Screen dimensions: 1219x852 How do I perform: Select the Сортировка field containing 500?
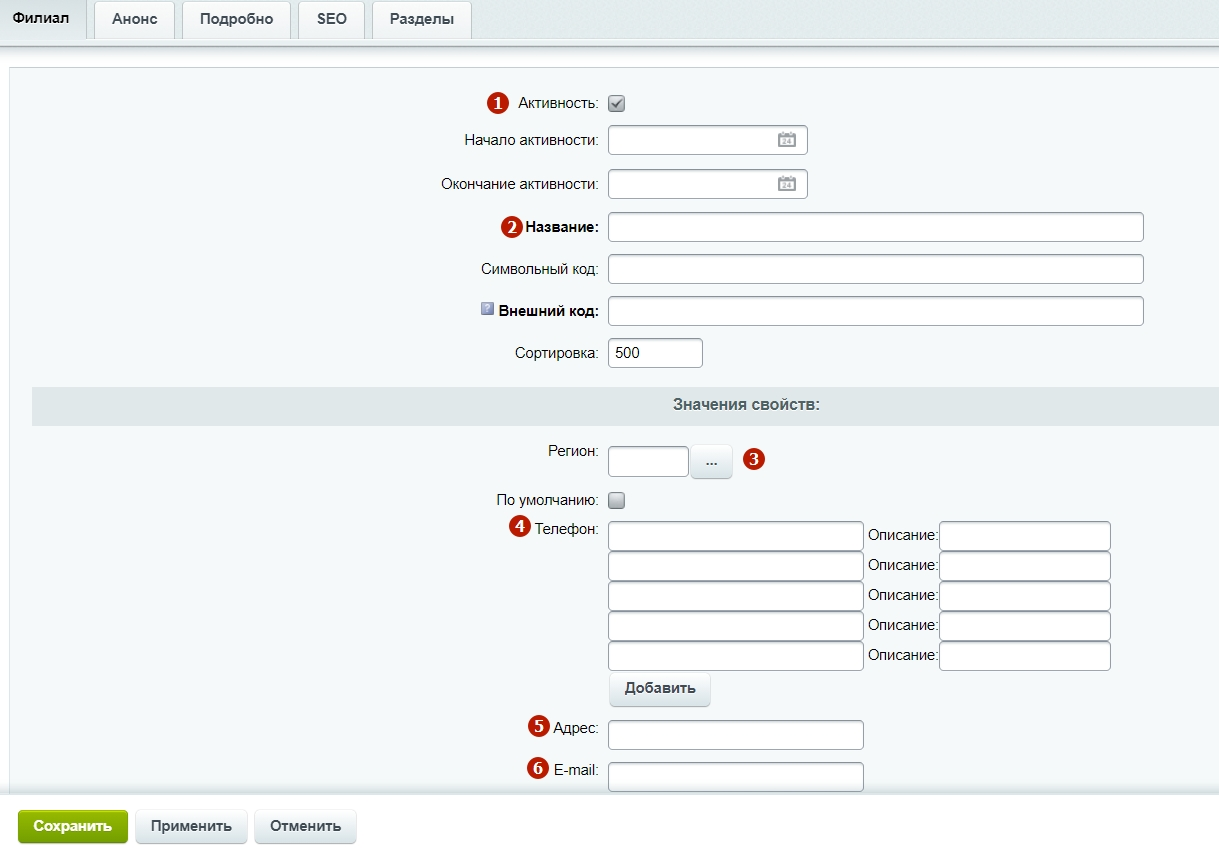[655, 353]
